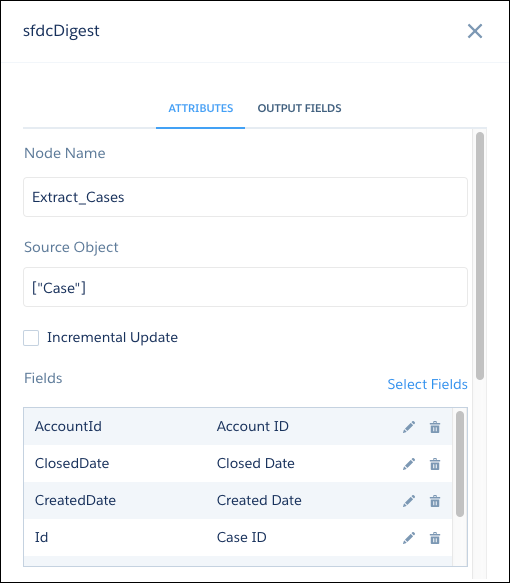Open the Output Fields tab
The image size is (510, 583).
299,108
